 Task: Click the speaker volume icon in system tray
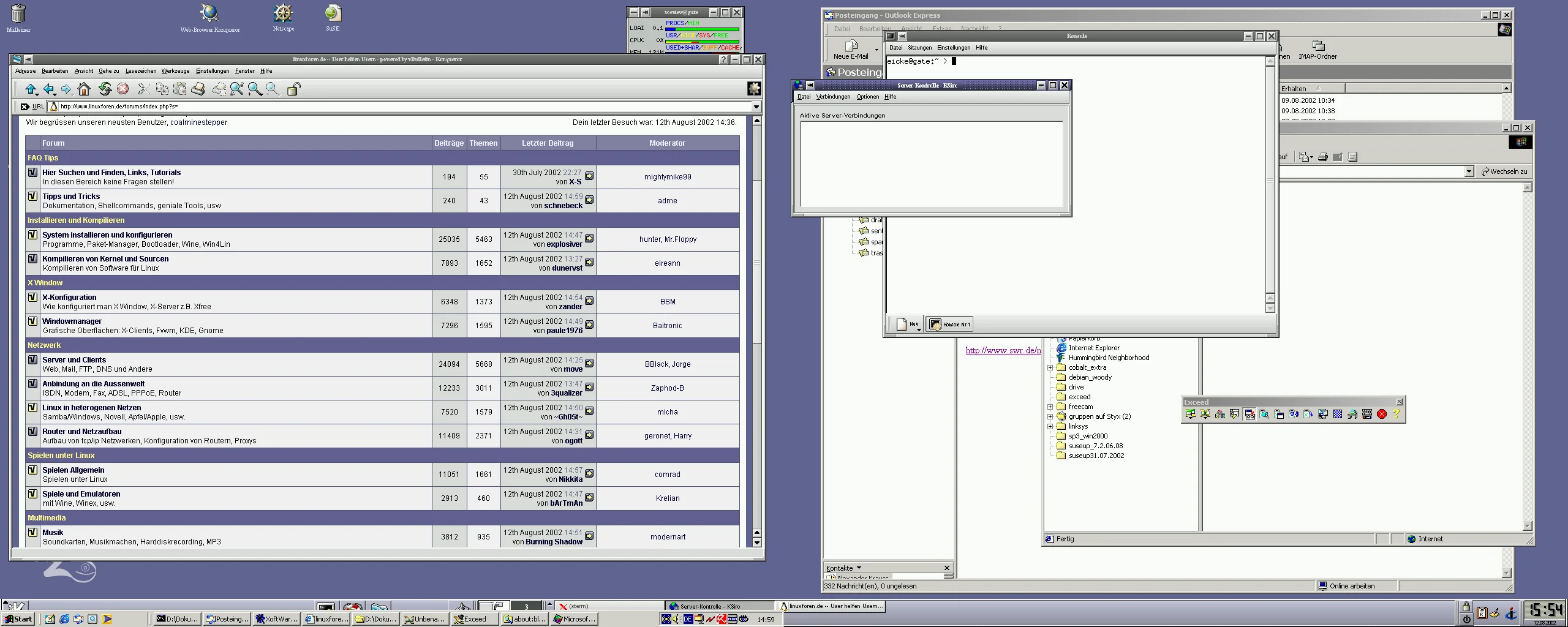[x=676, y=619]
